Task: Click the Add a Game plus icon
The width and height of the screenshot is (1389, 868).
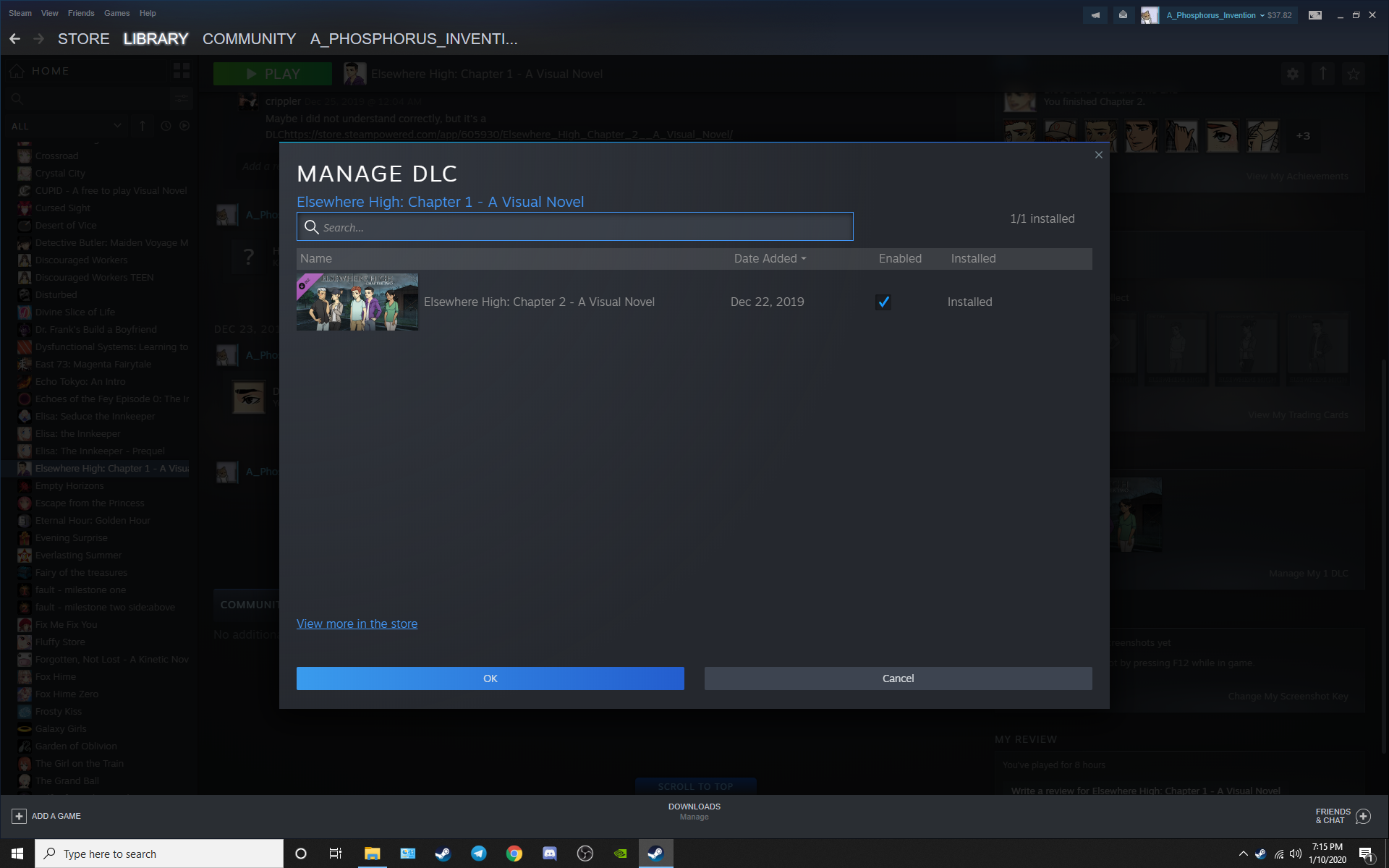Action: pos(19,816)
